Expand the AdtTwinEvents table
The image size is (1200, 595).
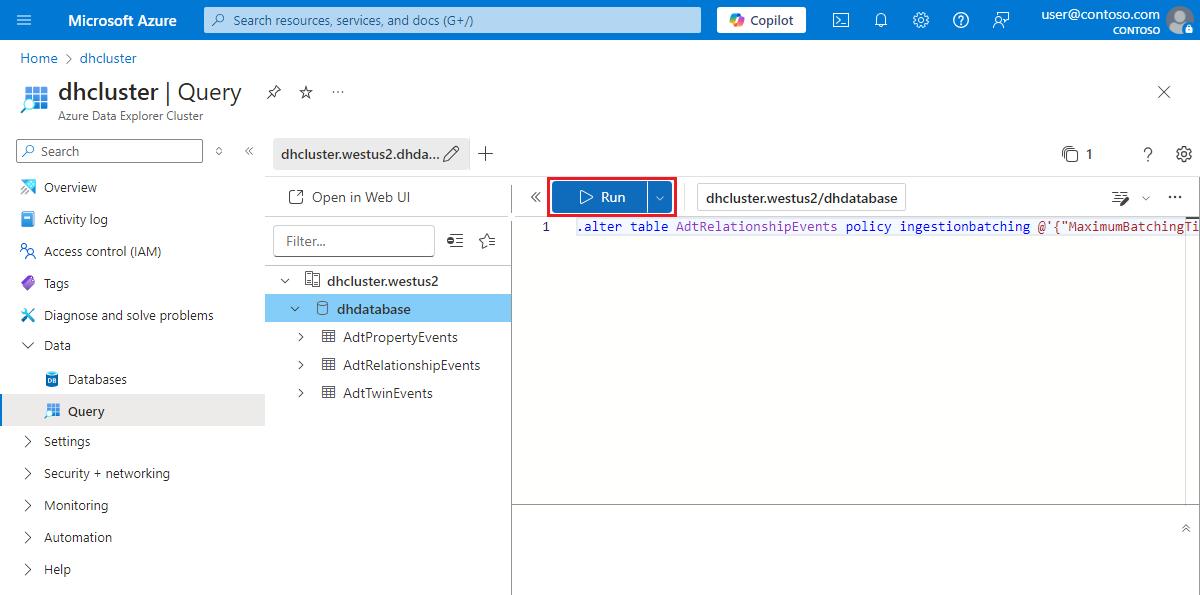(301, 393)
